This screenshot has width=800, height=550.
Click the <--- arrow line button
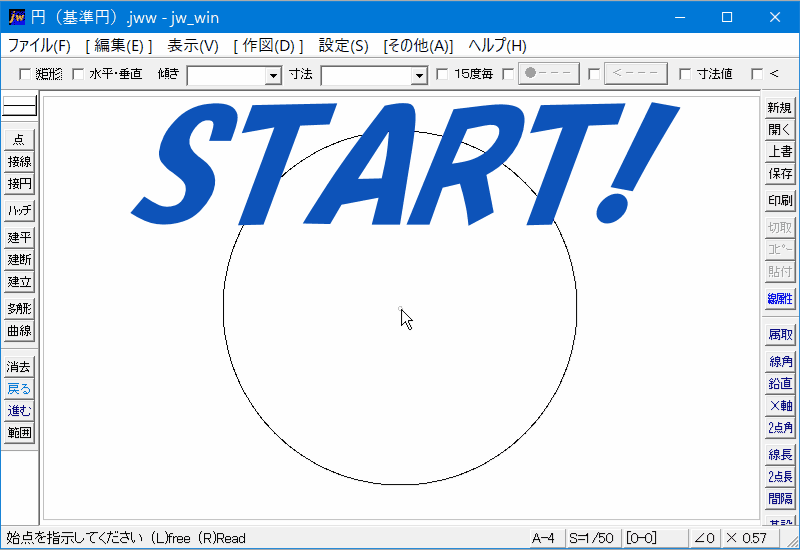click(636, 73)
